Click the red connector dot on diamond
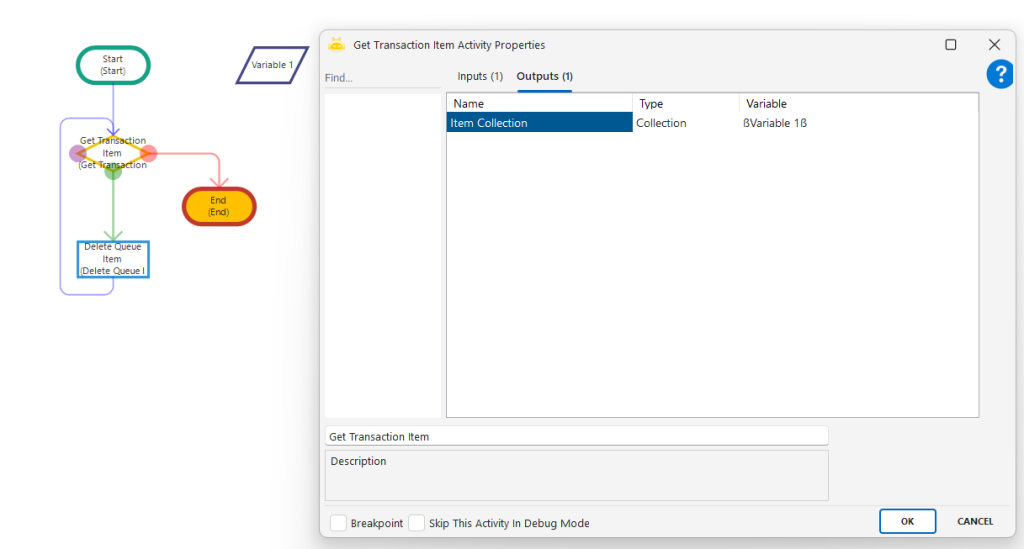 [149, 153]
